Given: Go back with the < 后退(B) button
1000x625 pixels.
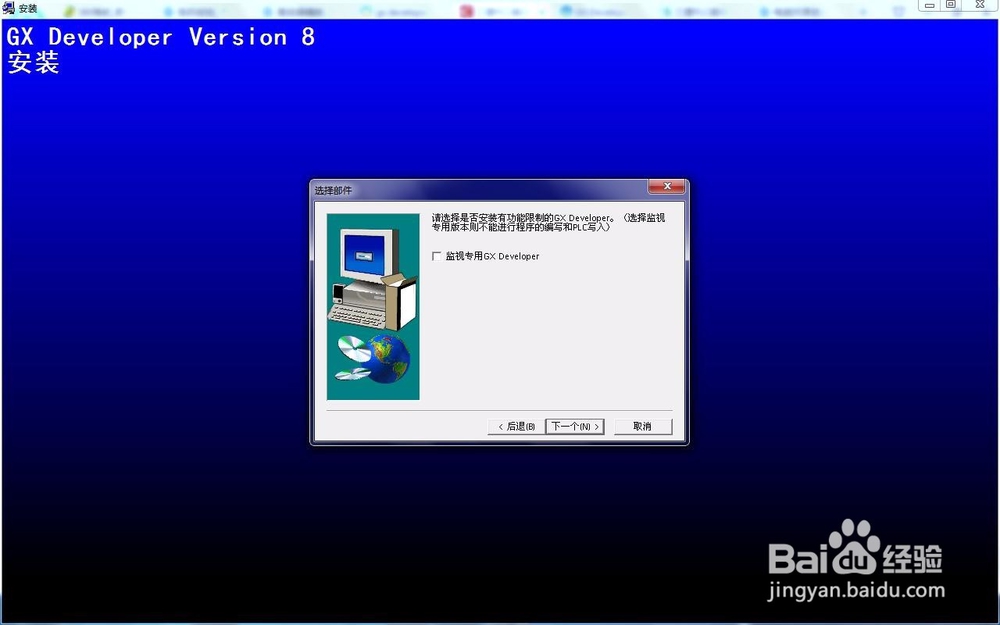Looking at the screenshot, I should 517,426.
